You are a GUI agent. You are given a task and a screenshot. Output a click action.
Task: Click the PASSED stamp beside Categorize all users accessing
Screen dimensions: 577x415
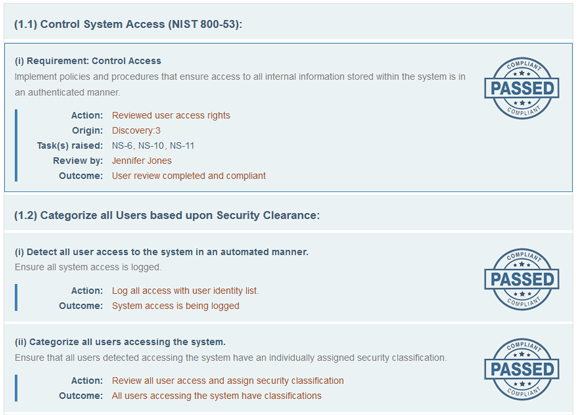[x=522, y=369]
